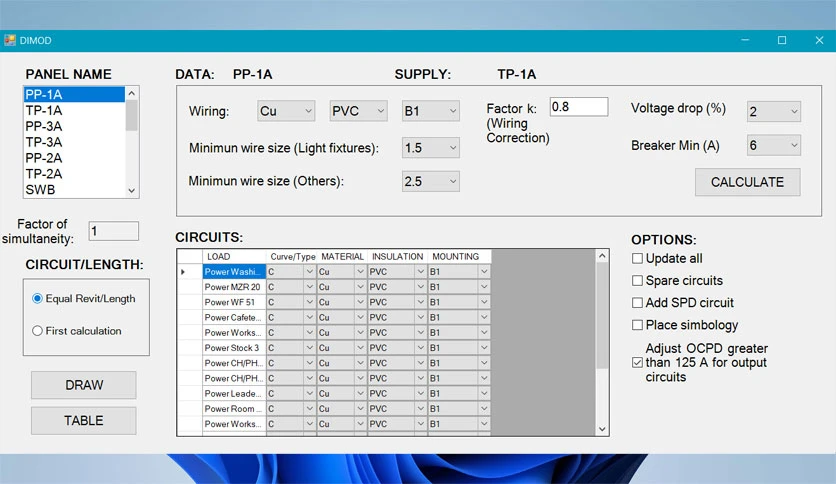Image resolution: width=836 pixels, height=484 pixels.
Task: Minimize the DIMOD window
Action: click(x=745, y=41)
